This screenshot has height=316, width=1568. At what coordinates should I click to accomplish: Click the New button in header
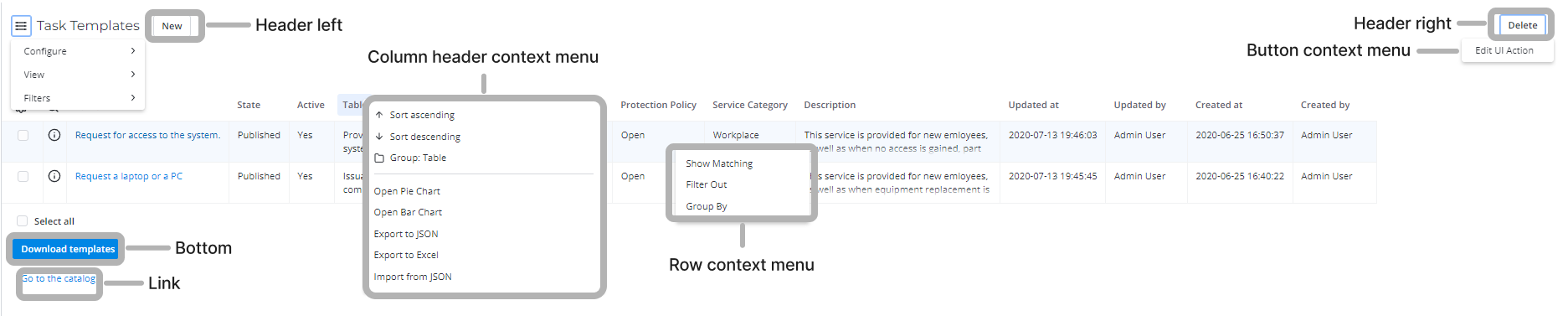(x=172, y=26)
